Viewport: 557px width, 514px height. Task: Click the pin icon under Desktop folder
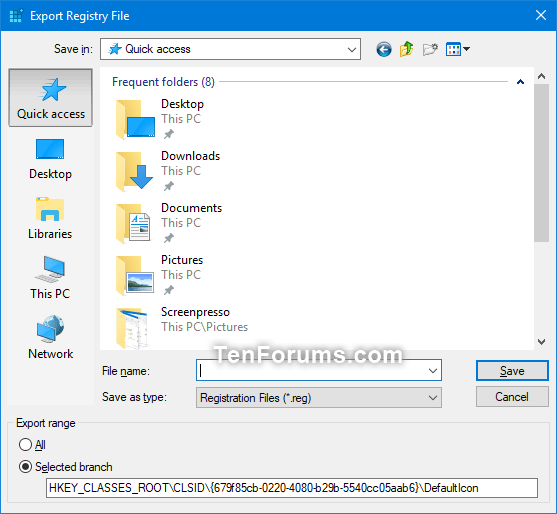point(169,134)
